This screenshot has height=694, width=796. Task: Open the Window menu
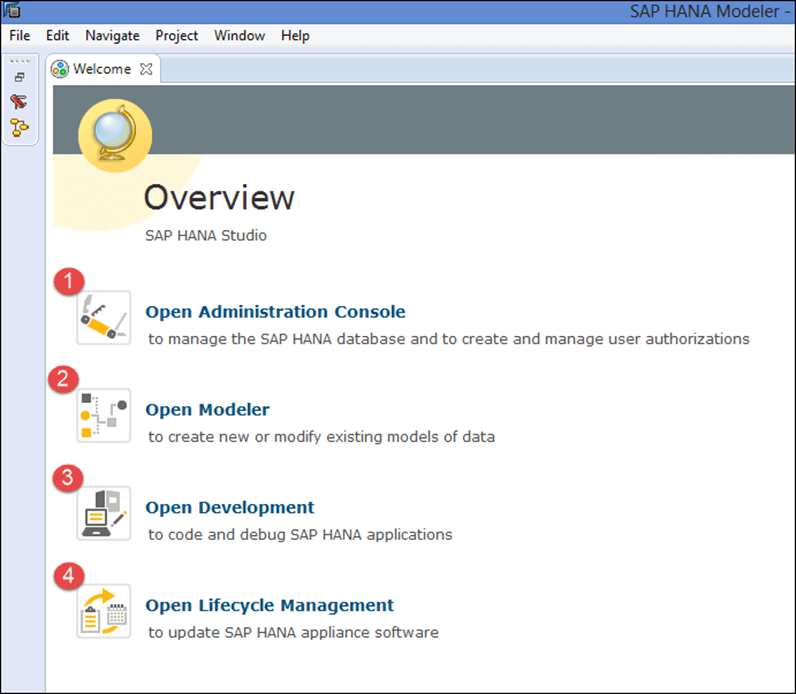pyautogui.click(x=240, y=36)
